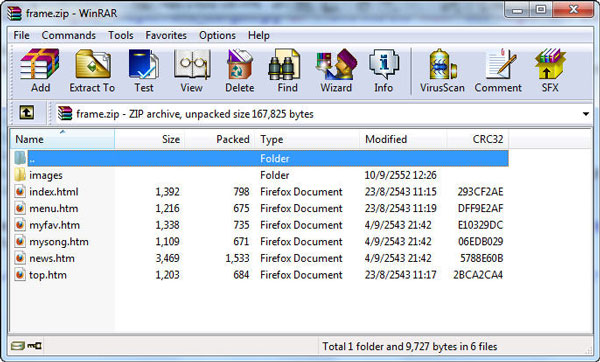Screen dimensions: 600x362
Task: Select the myfav.htm file name
Action: pos(54,225)
